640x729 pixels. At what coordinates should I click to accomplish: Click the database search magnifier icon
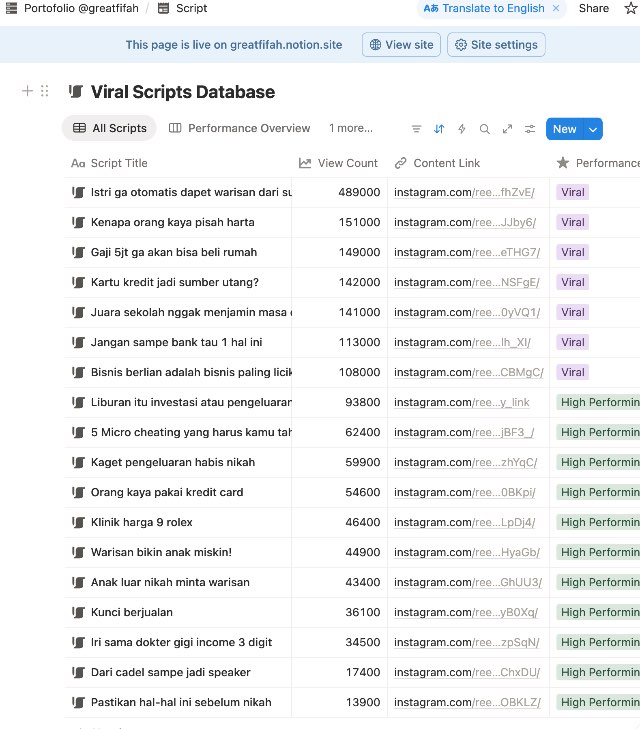point(485,129)
